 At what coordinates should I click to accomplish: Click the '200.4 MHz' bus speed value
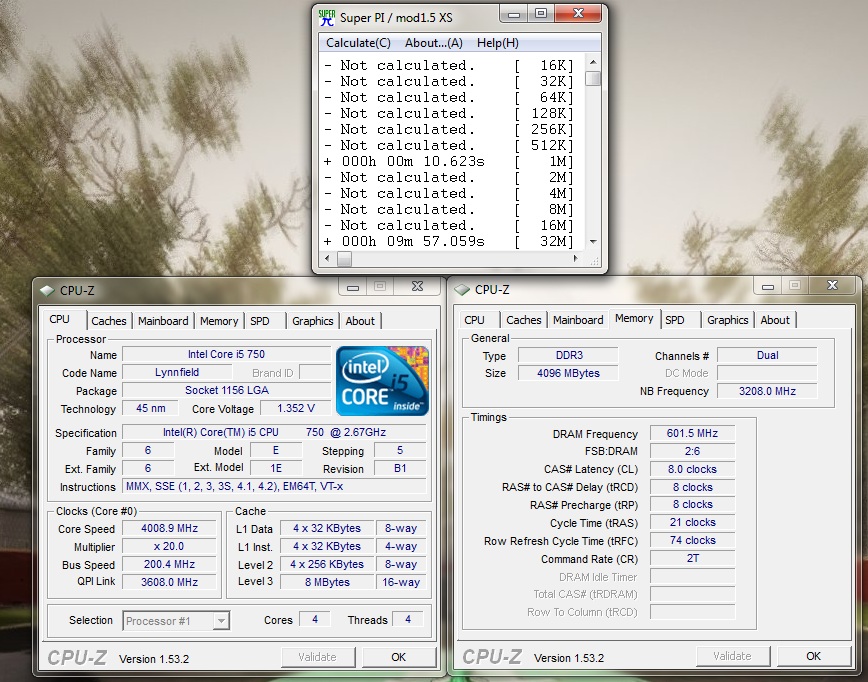(169, 564)
